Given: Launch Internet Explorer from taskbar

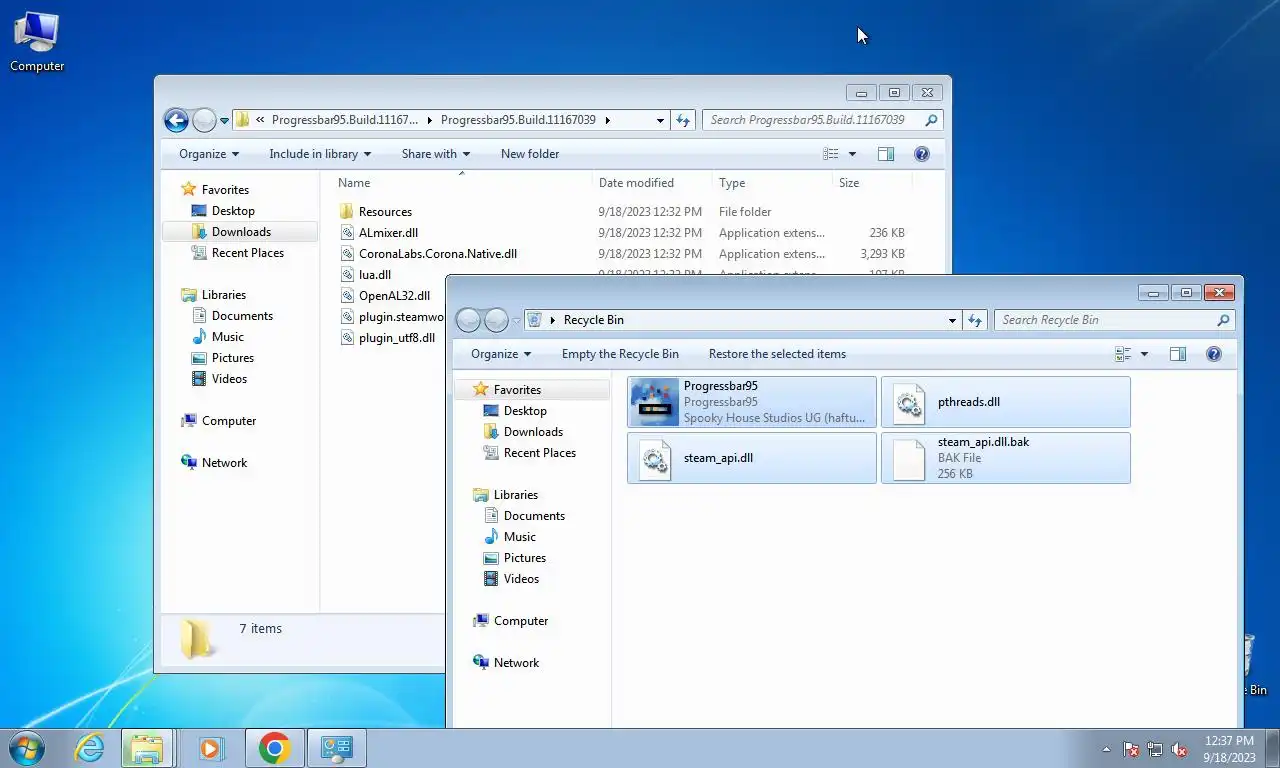Looking at the screenshot, I should point(89,748).
